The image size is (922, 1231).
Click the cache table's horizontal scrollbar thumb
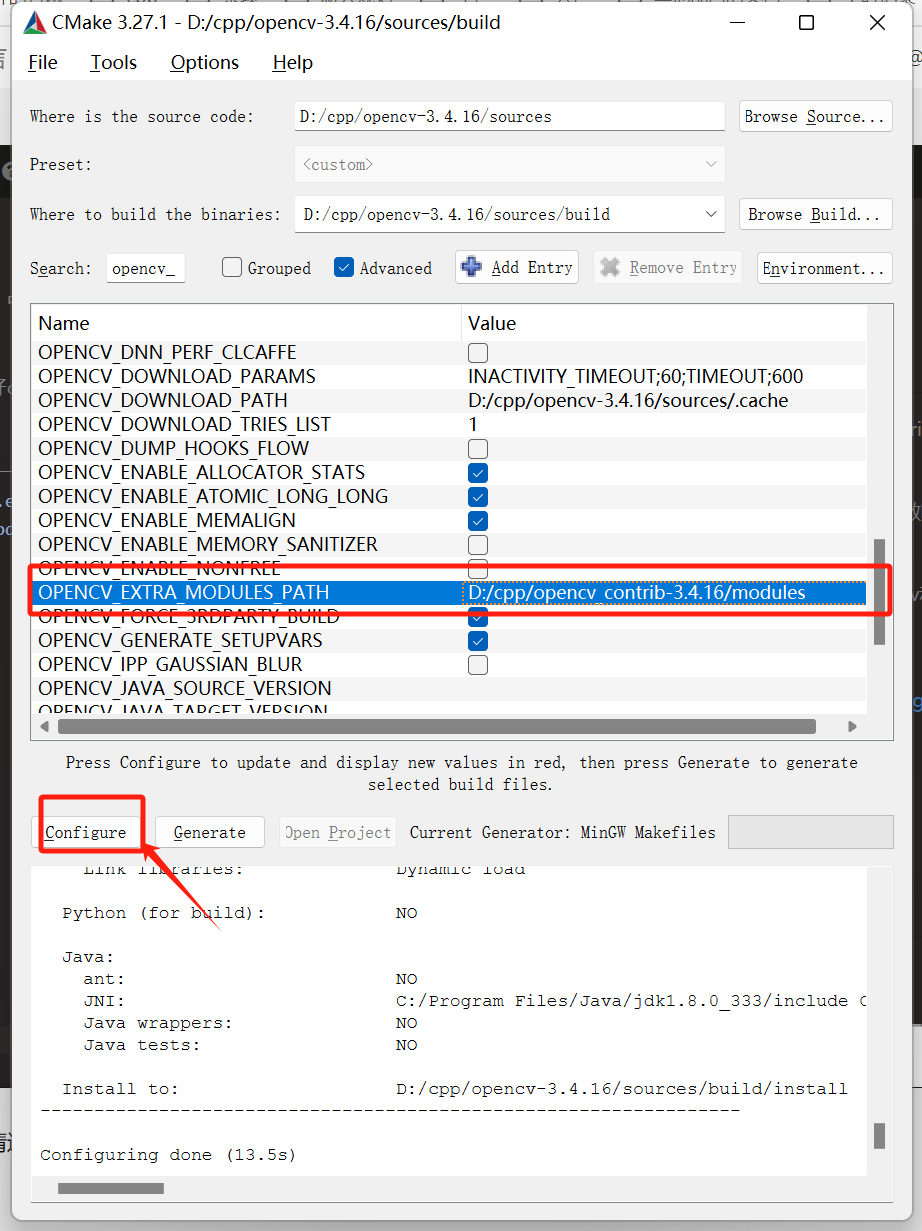(x=437, y=727)
